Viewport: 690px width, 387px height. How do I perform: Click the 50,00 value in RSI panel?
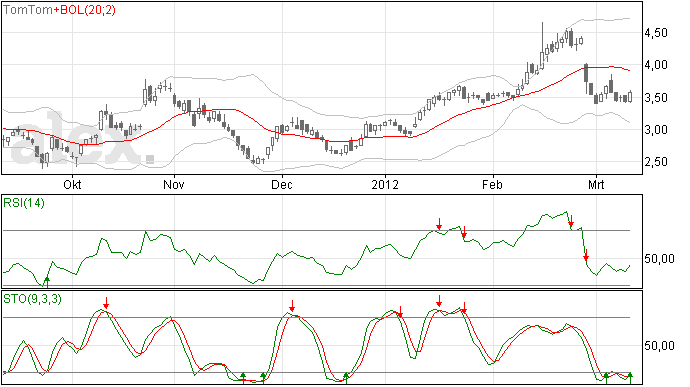(x=659, y=258)
